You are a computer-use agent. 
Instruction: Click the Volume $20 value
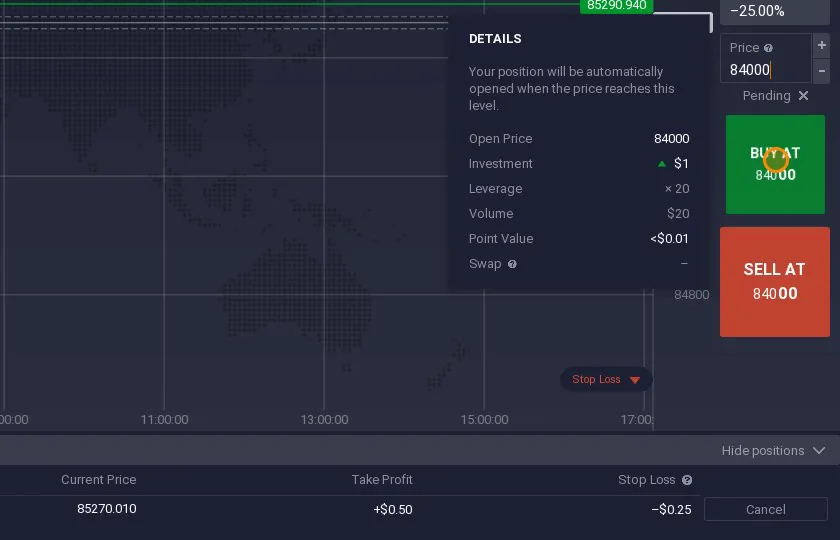tap(678, 214)
